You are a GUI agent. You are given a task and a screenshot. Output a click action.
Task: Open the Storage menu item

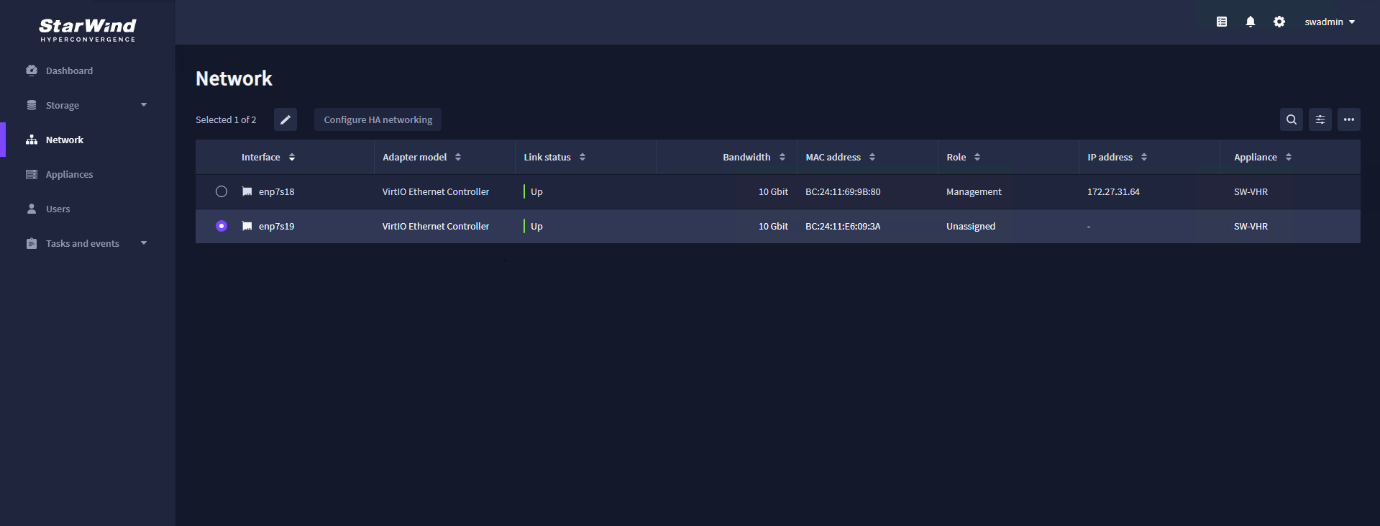pos(62,106)
